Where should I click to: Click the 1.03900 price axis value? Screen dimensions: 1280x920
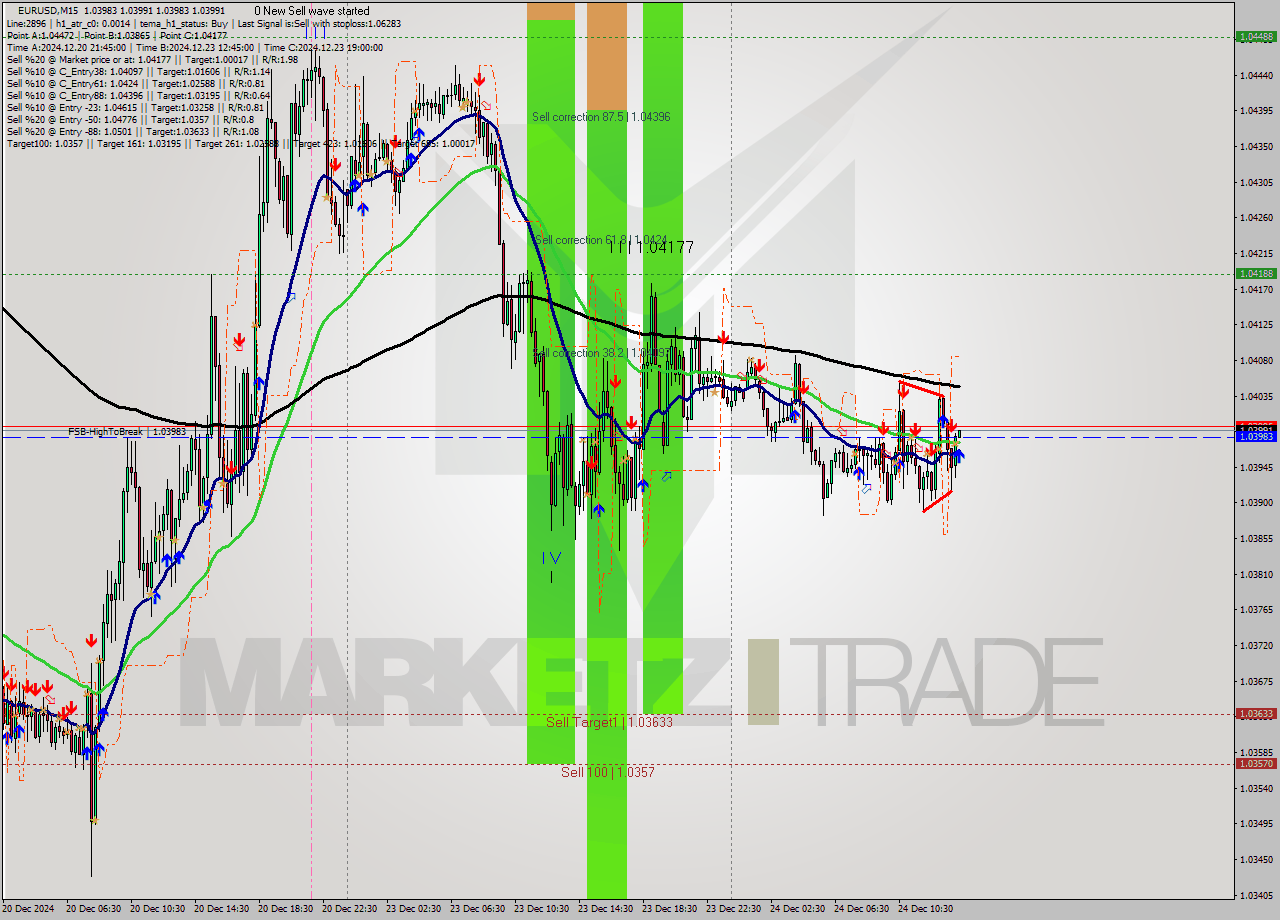(x=1256, y=502)
